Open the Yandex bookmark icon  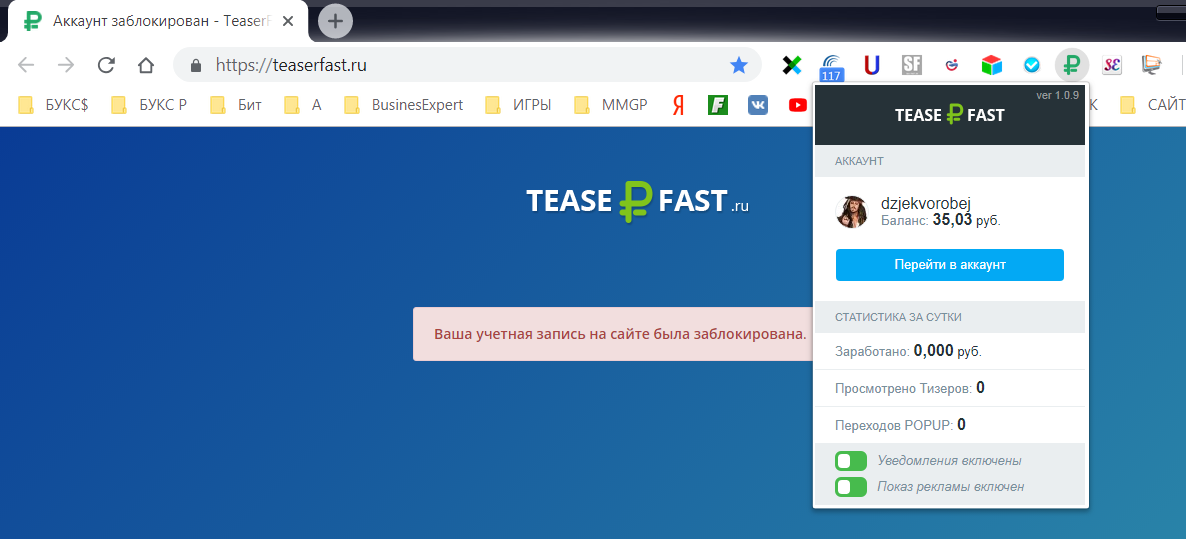[678, 104]
